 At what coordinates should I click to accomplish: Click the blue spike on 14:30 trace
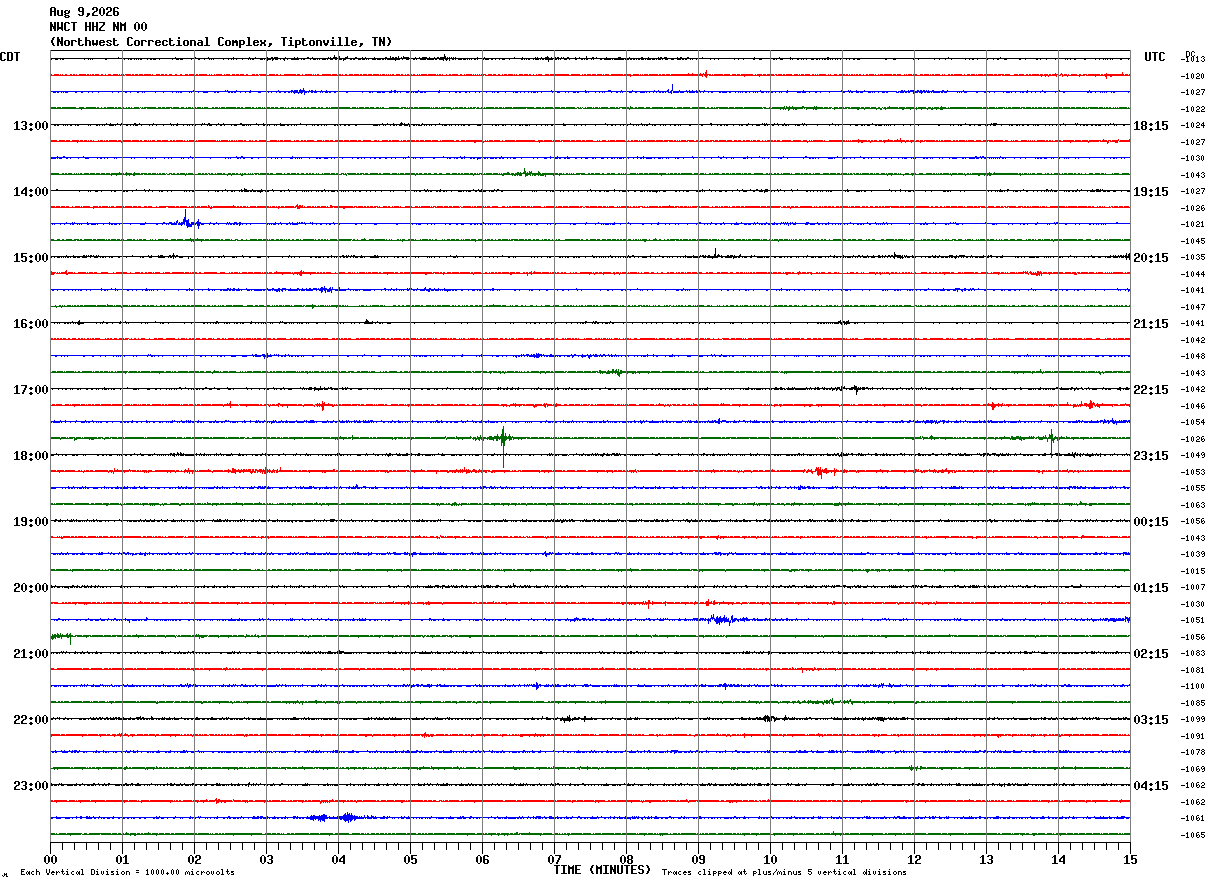tap(187, 221)
